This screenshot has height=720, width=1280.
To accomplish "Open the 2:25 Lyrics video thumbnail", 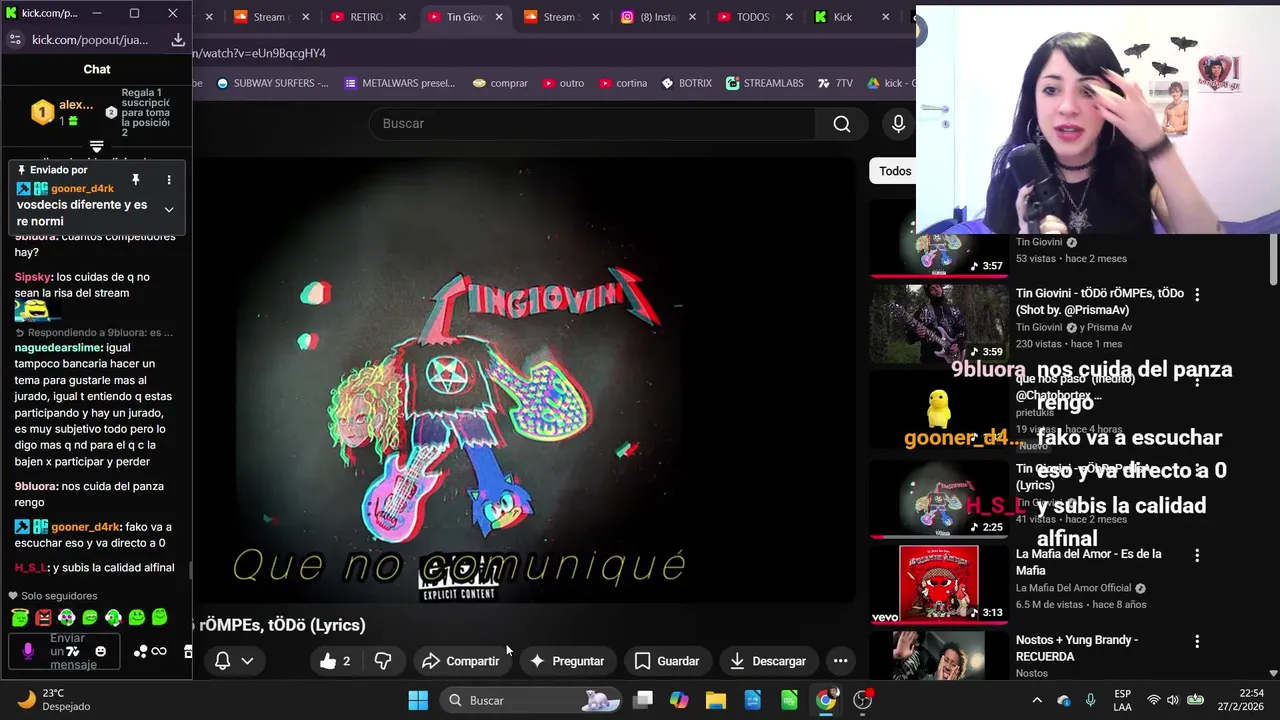I will 938,497.
